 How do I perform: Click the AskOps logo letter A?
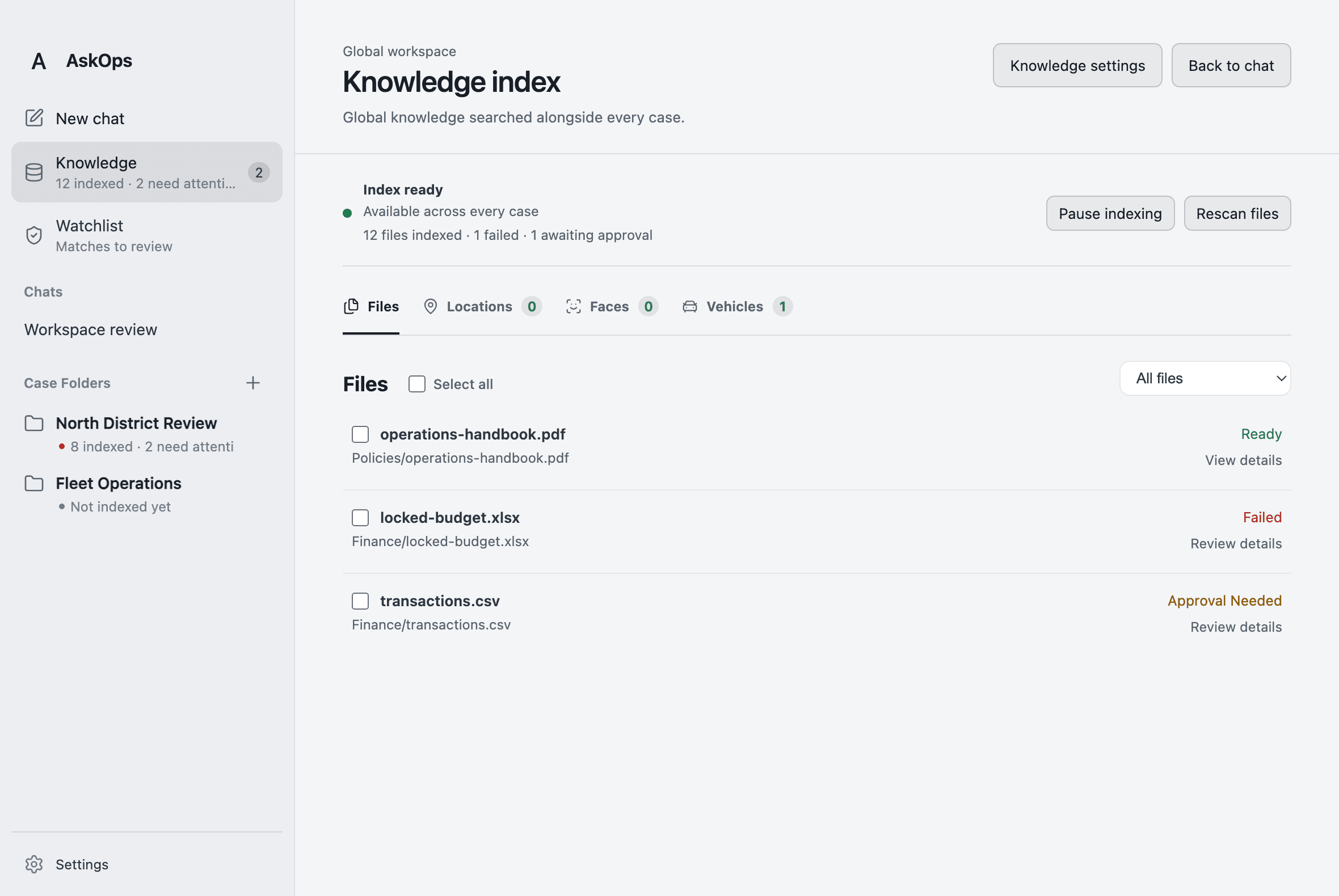[x=39, y=61]
